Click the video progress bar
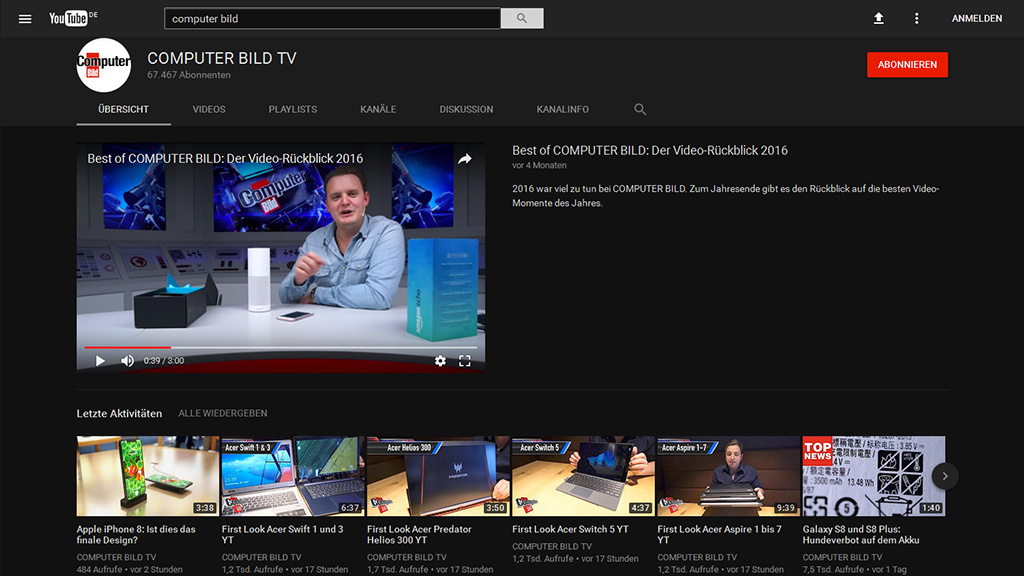 281,347
